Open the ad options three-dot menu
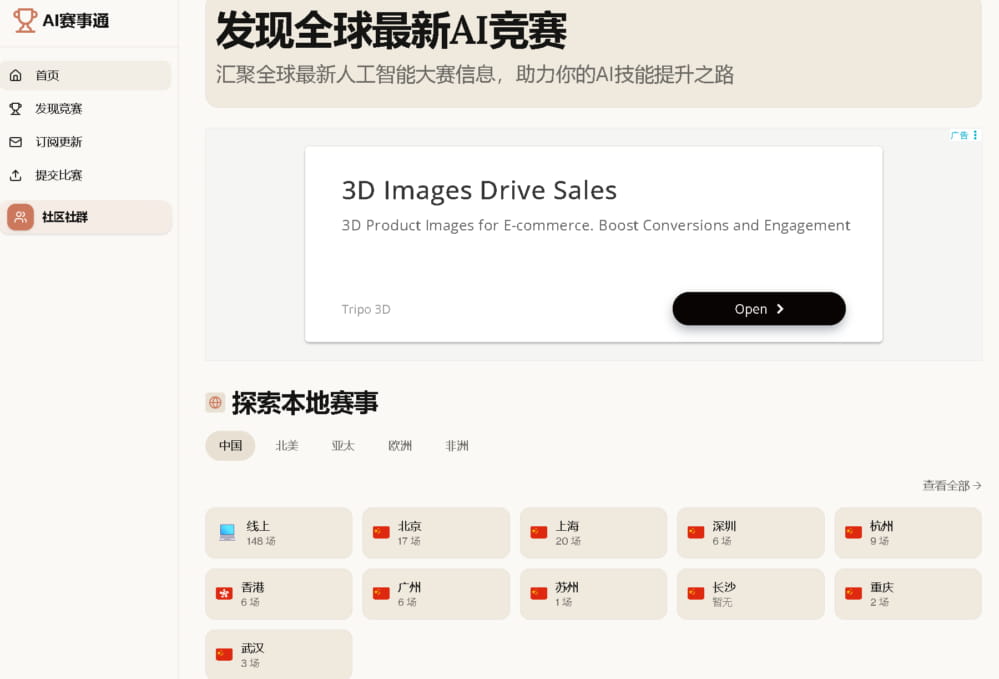 pos(975,135)
